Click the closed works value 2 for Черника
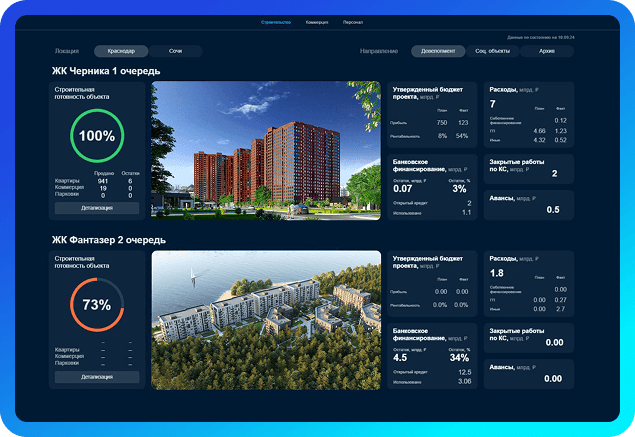Viewport: 635px width, 437px height. coord(554,174)
